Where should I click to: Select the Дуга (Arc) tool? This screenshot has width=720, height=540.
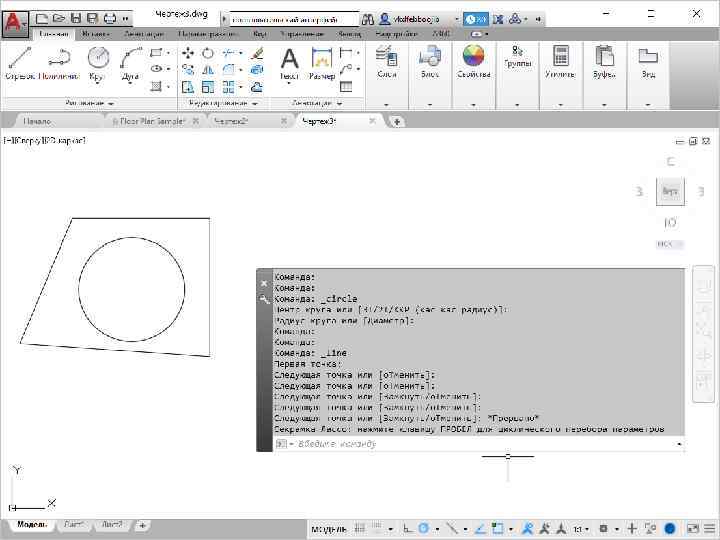click(130, 64)
